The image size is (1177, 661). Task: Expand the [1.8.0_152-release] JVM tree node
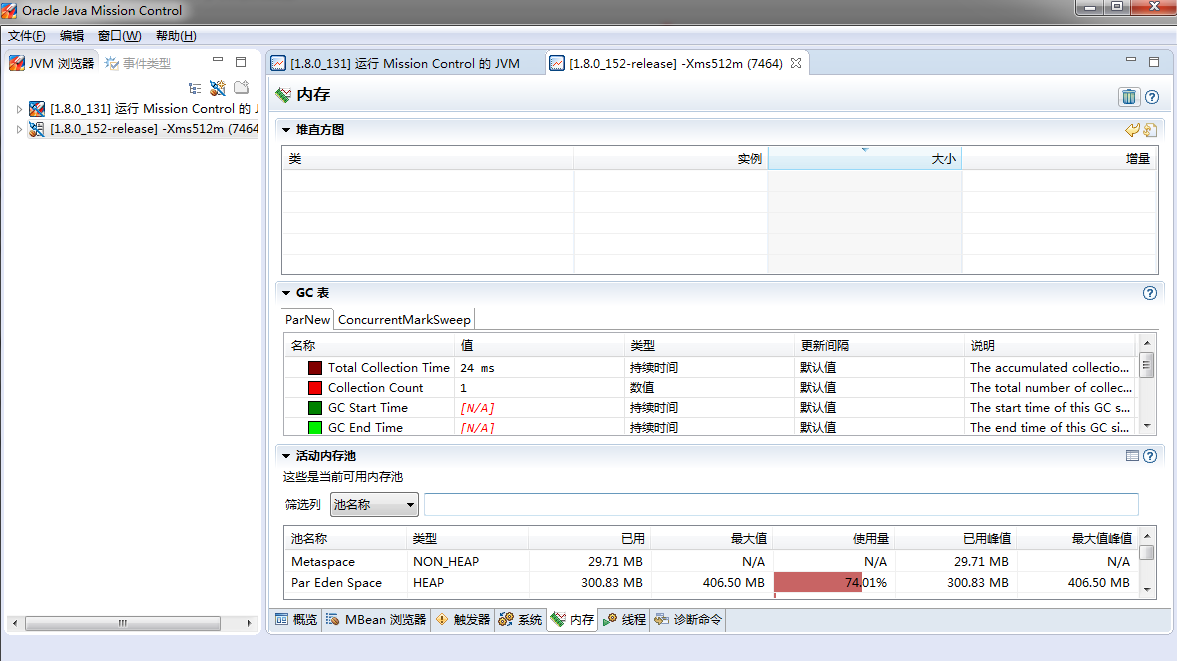[x=20, y=129]
